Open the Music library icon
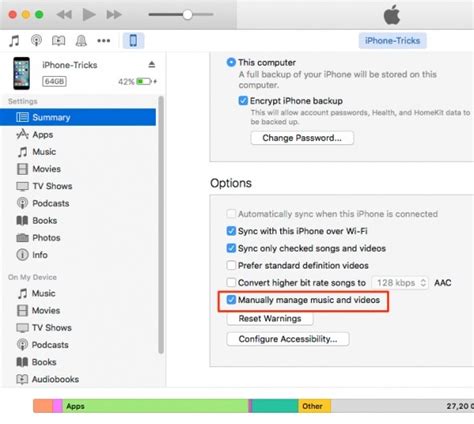The height and width of the screenshot is (424, 474). point(14,41)
